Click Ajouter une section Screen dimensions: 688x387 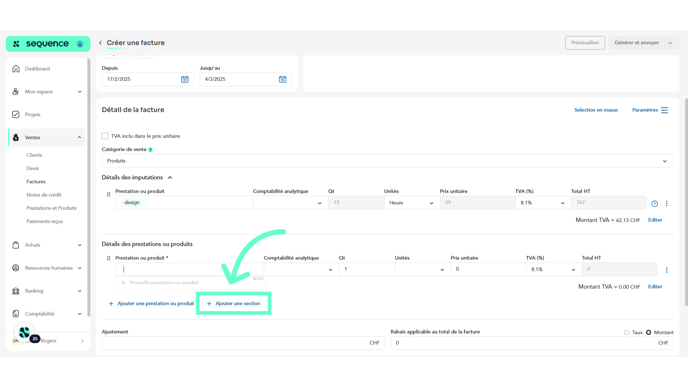[x=233, y=304]
